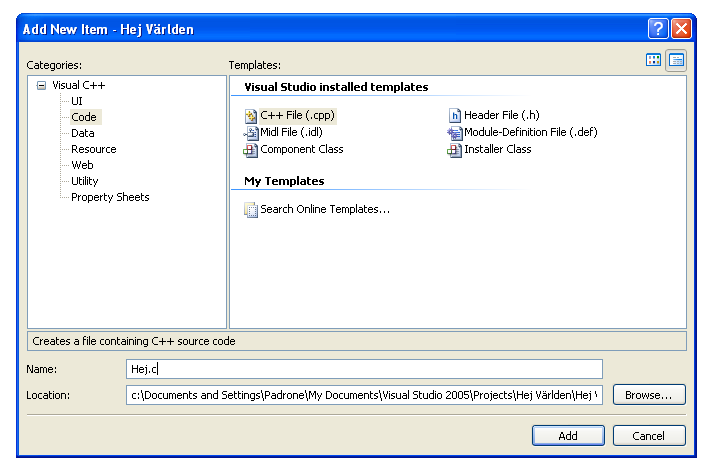Open dialog help with question mark button
715x475 pixels.
(x=658, y=29)
